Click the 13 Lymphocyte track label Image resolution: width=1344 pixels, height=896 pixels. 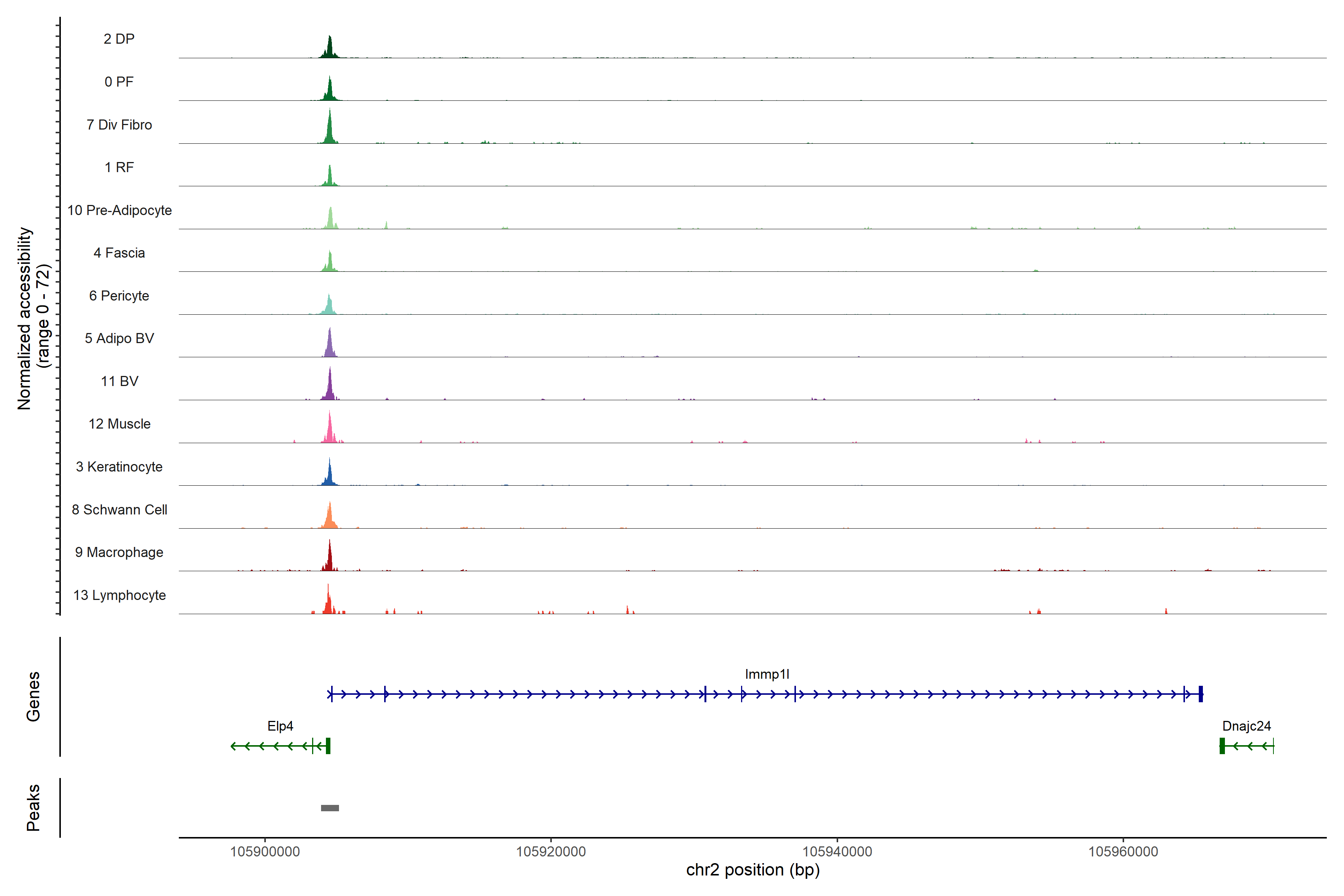click(x=119, y=595)
